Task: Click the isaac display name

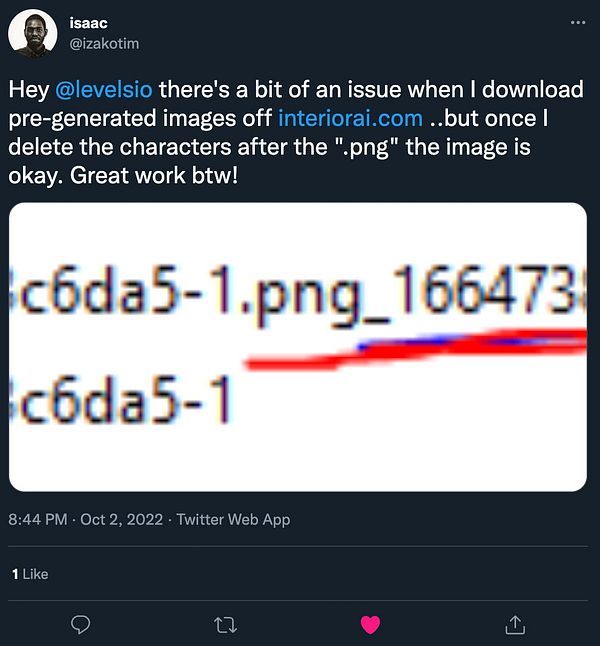Action: pyautogui.click(x=88, y=23)
